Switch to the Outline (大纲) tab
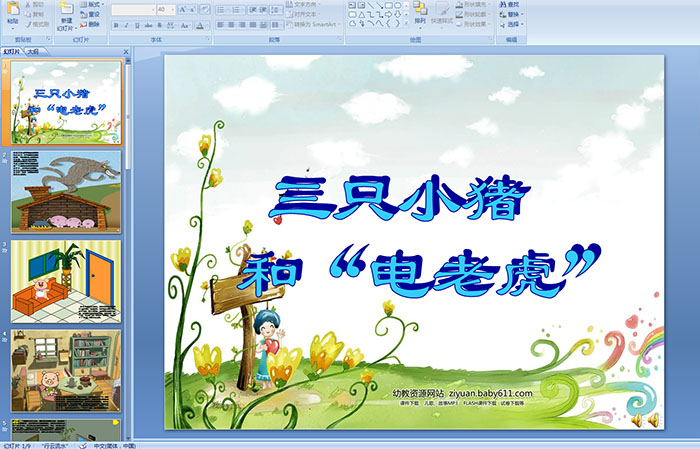The height and width of the screenshot is (449, 700). (34, 50)
